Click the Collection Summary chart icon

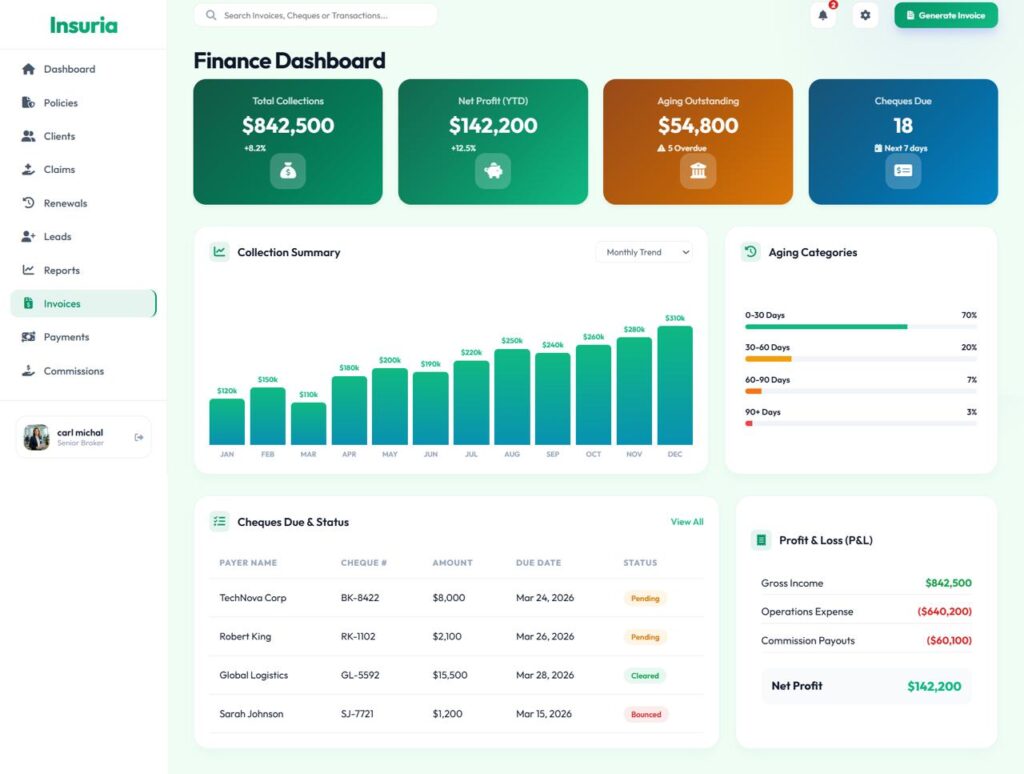[x=219, y=252]
